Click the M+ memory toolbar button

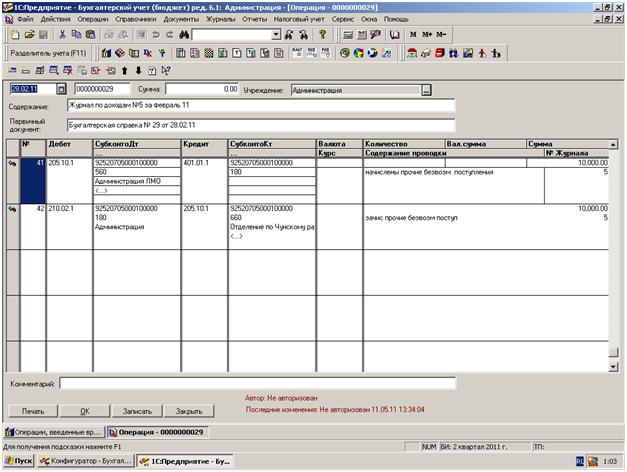click(427, 34)
